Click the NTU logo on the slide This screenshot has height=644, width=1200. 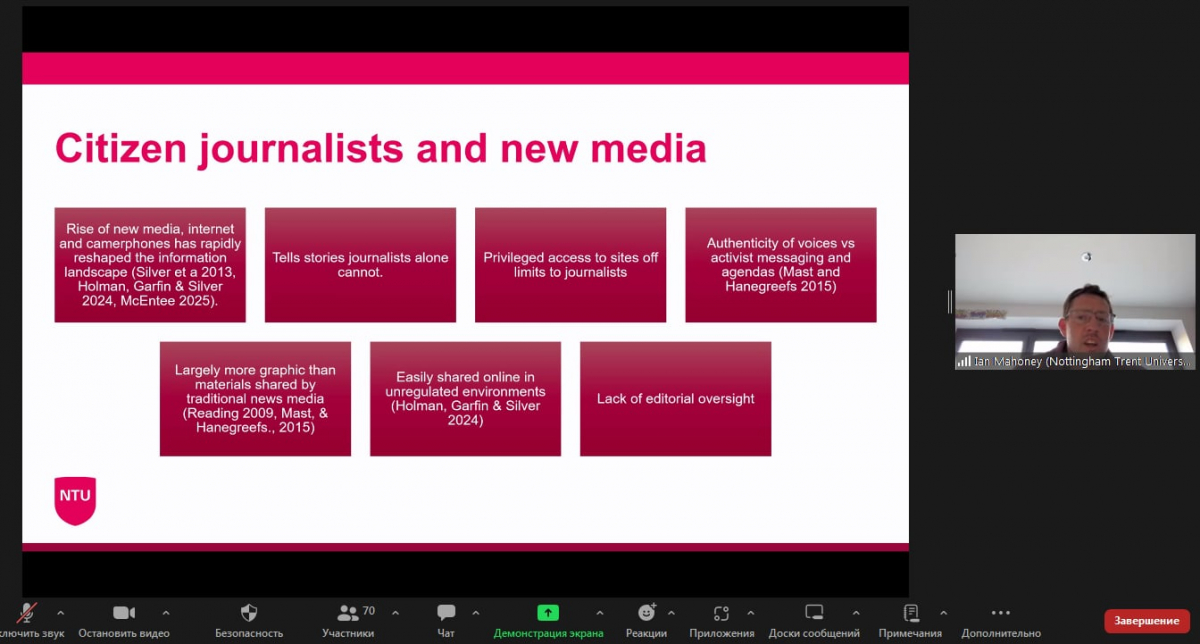pyautogui.click(x=75, y=499)
